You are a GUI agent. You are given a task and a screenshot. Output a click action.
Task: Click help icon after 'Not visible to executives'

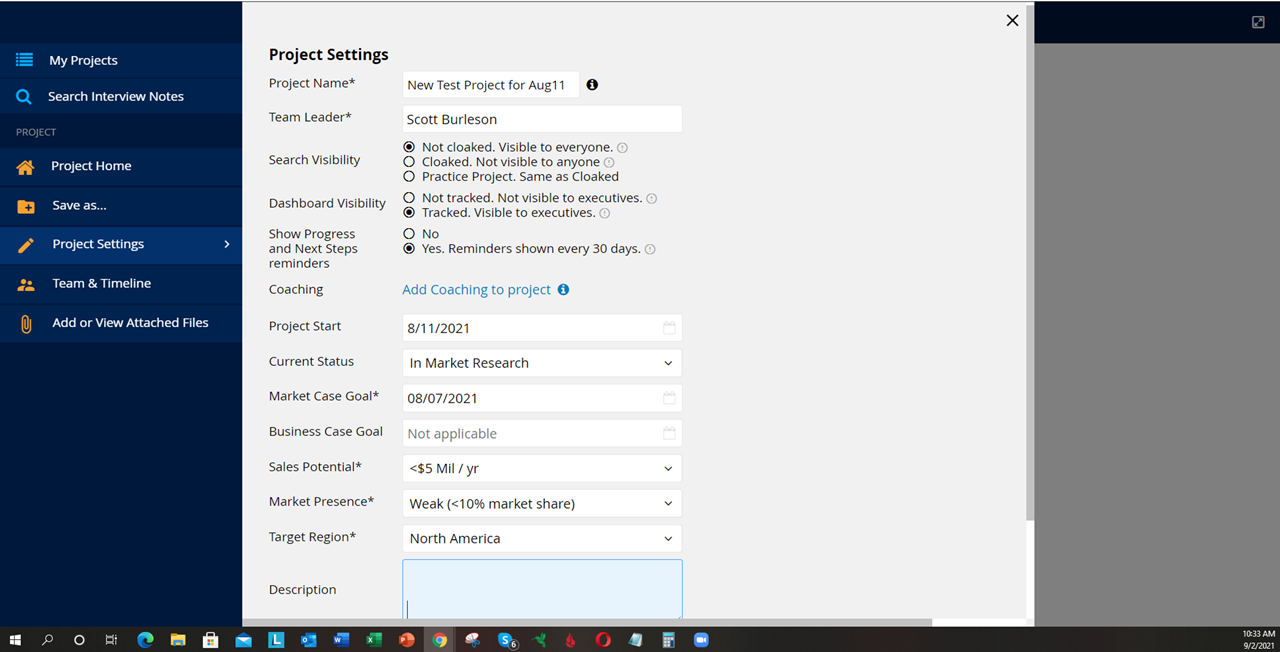pos(652,199)
